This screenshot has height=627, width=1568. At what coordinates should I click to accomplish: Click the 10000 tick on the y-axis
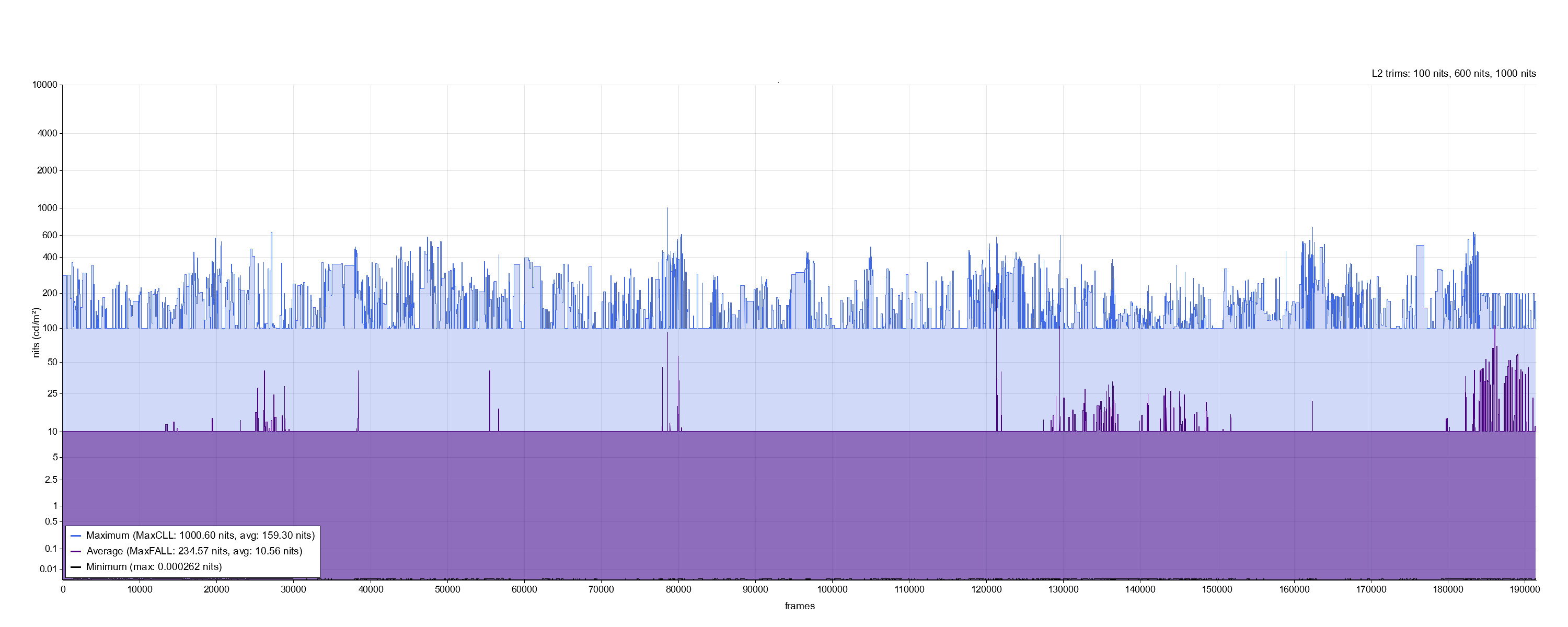click(x=45, y=85)
